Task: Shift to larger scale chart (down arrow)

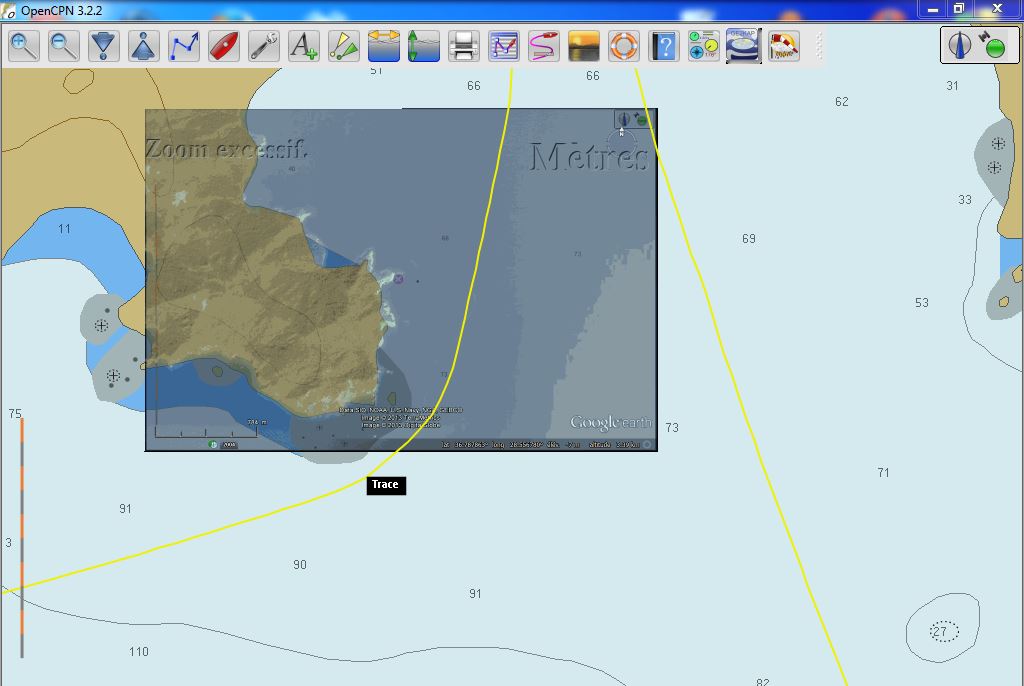Action: pos(103,46)
